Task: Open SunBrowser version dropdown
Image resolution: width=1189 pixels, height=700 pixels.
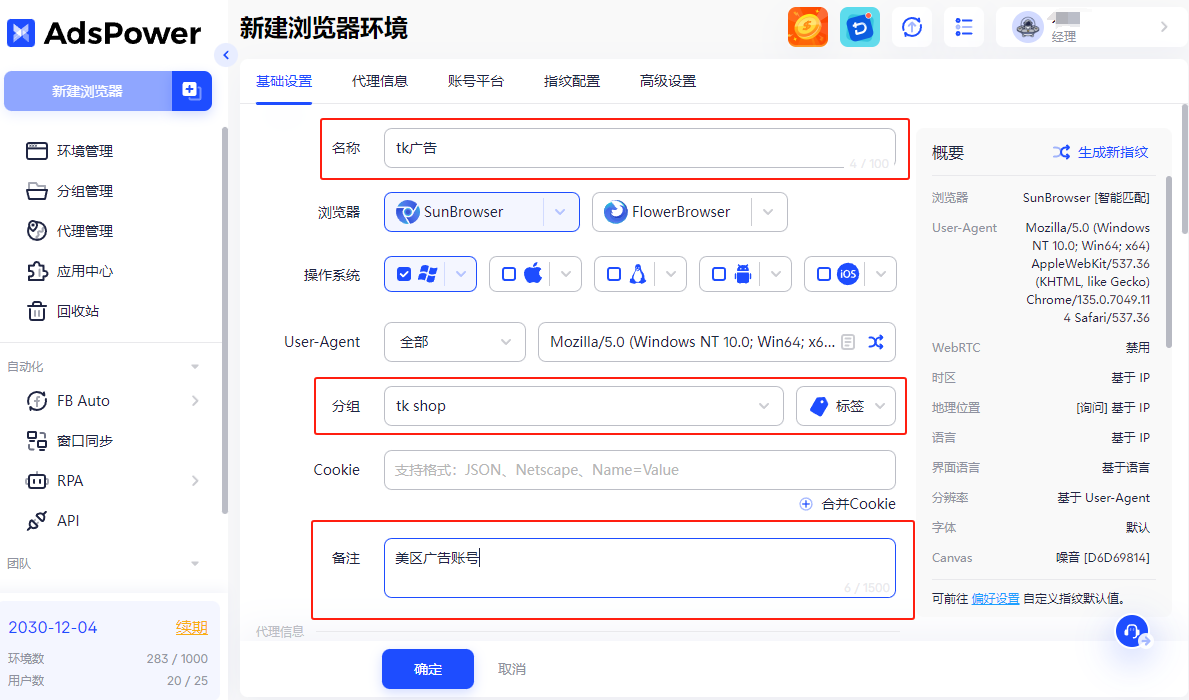Action: 560,212
